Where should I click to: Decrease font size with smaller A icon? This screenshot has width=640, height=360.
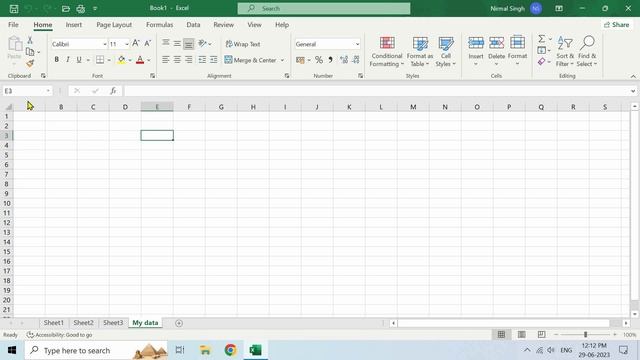(148, 43)
